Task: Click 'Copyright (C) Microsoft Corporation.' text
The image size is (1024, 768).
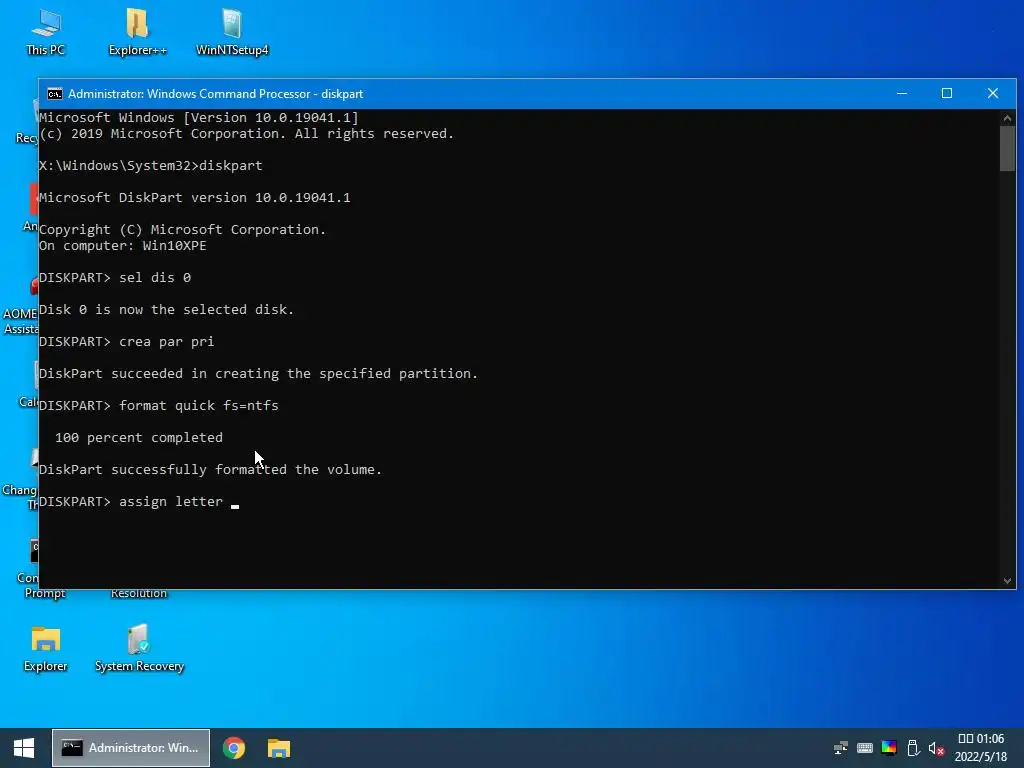Action: pyautogui.click(x=182, y=230)
